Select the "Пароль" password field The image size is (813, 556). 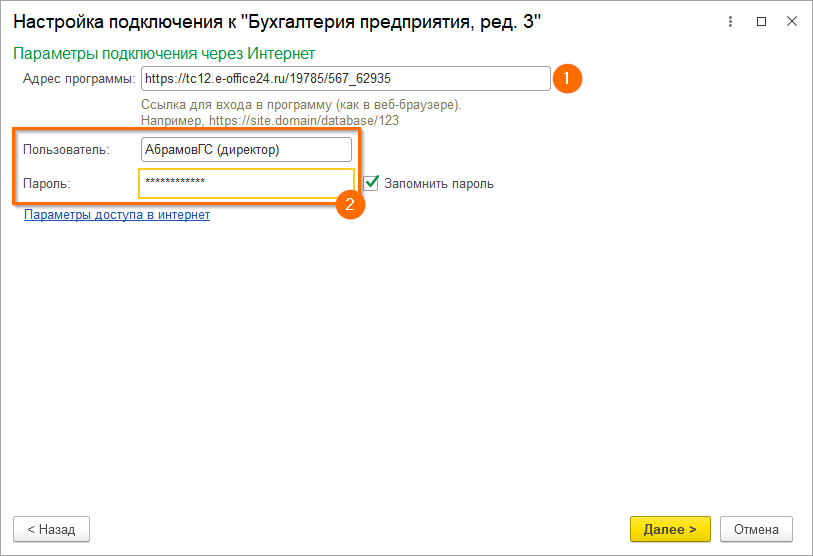point(245,183)
